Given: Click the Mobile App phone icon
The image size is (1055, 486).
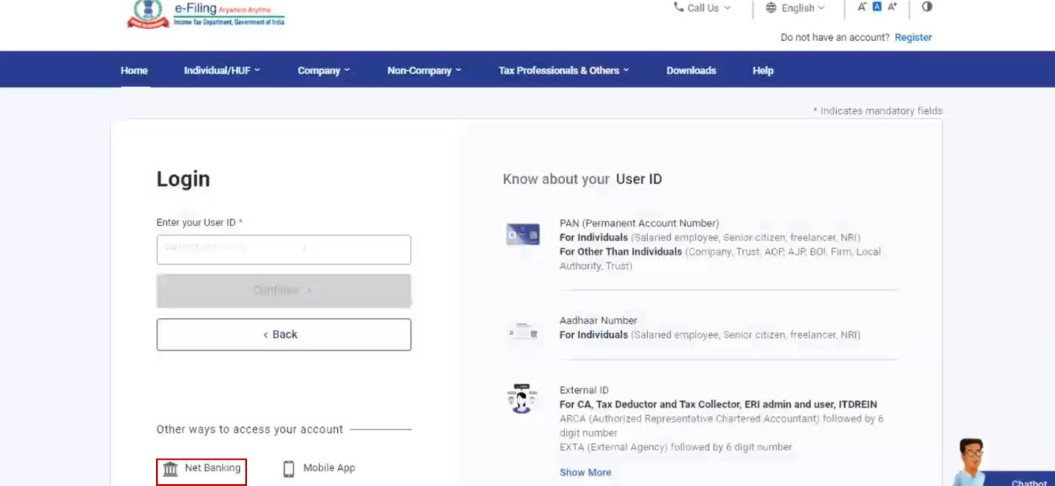Looking at the screenshot, I should pos(289,469).
